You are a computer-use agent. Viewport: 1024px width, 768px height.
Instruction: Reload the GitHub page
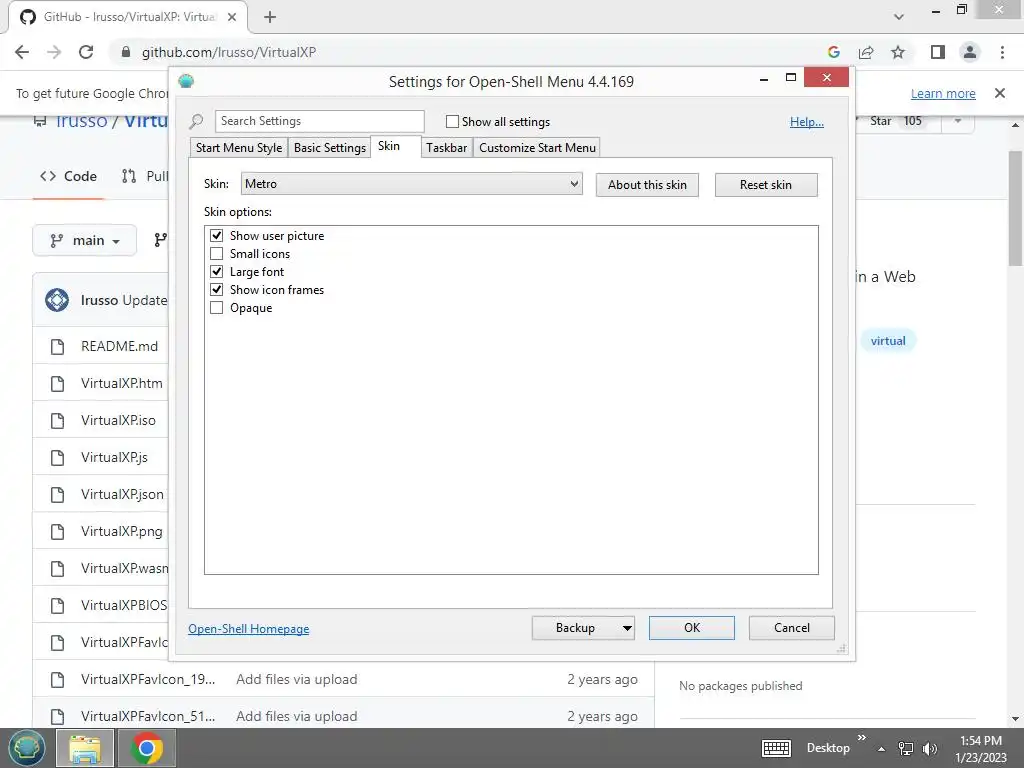pos(86,52)
